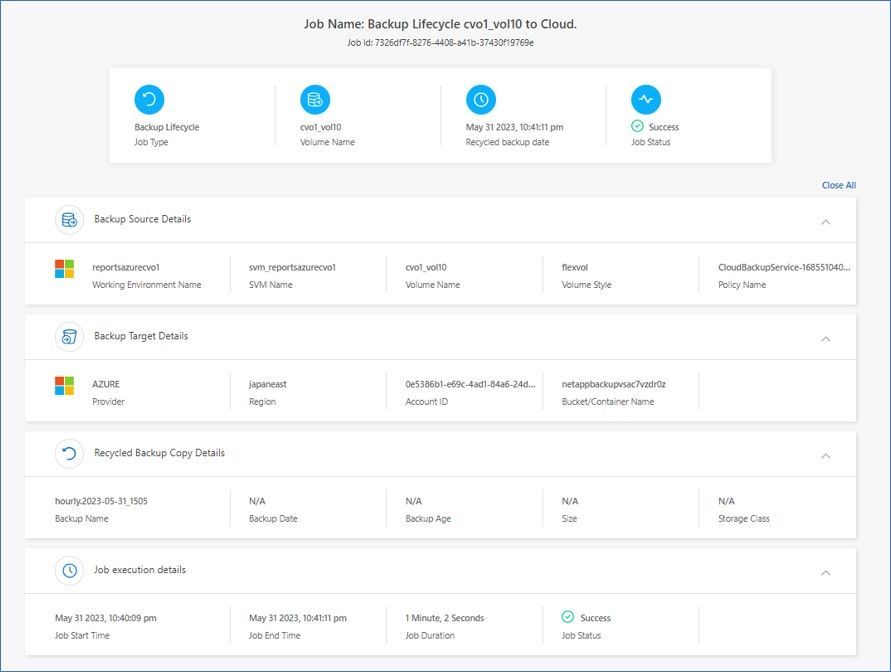Click the Backup Lifecycle job type icon
This screenshot has height=672, width=891.
[x=149, y=100]
